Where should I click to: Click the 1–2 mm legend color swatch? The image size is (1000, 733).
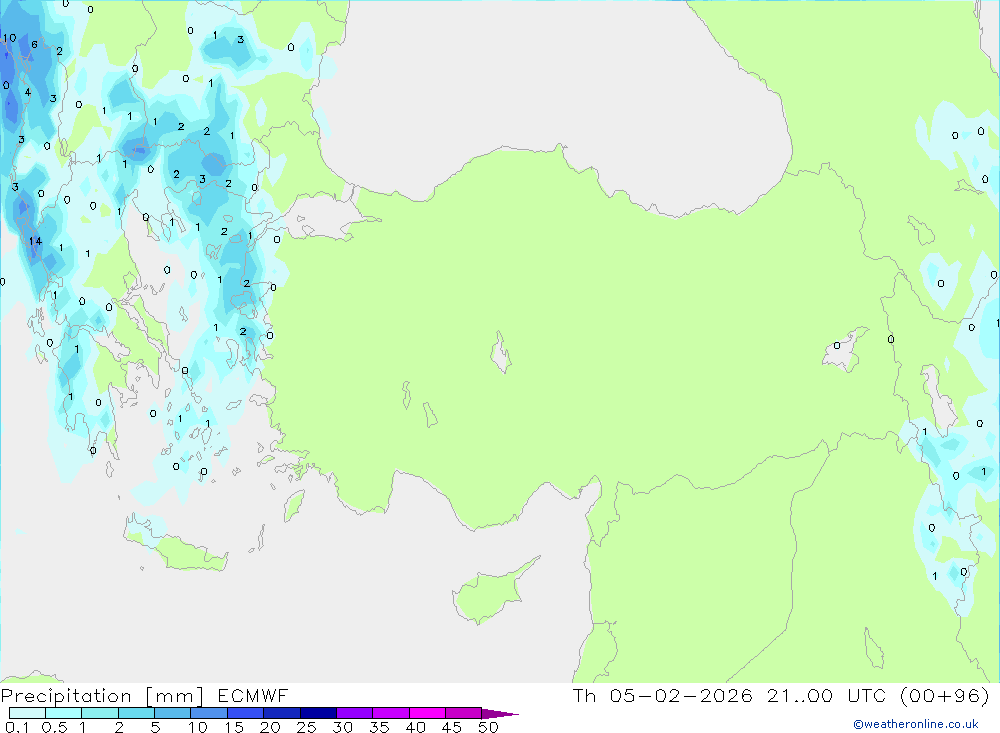pyautogui.click(x=99, y=713)
